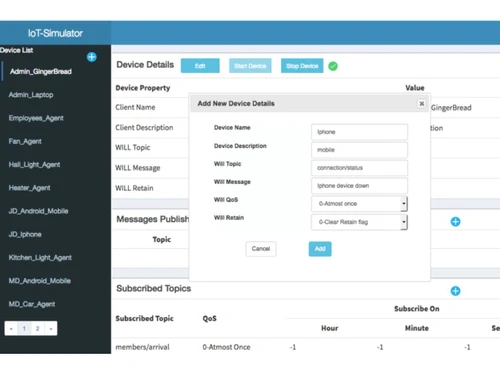Select JD_Iphone in device list
The image size is (500, 375).
tap(25, 234)
